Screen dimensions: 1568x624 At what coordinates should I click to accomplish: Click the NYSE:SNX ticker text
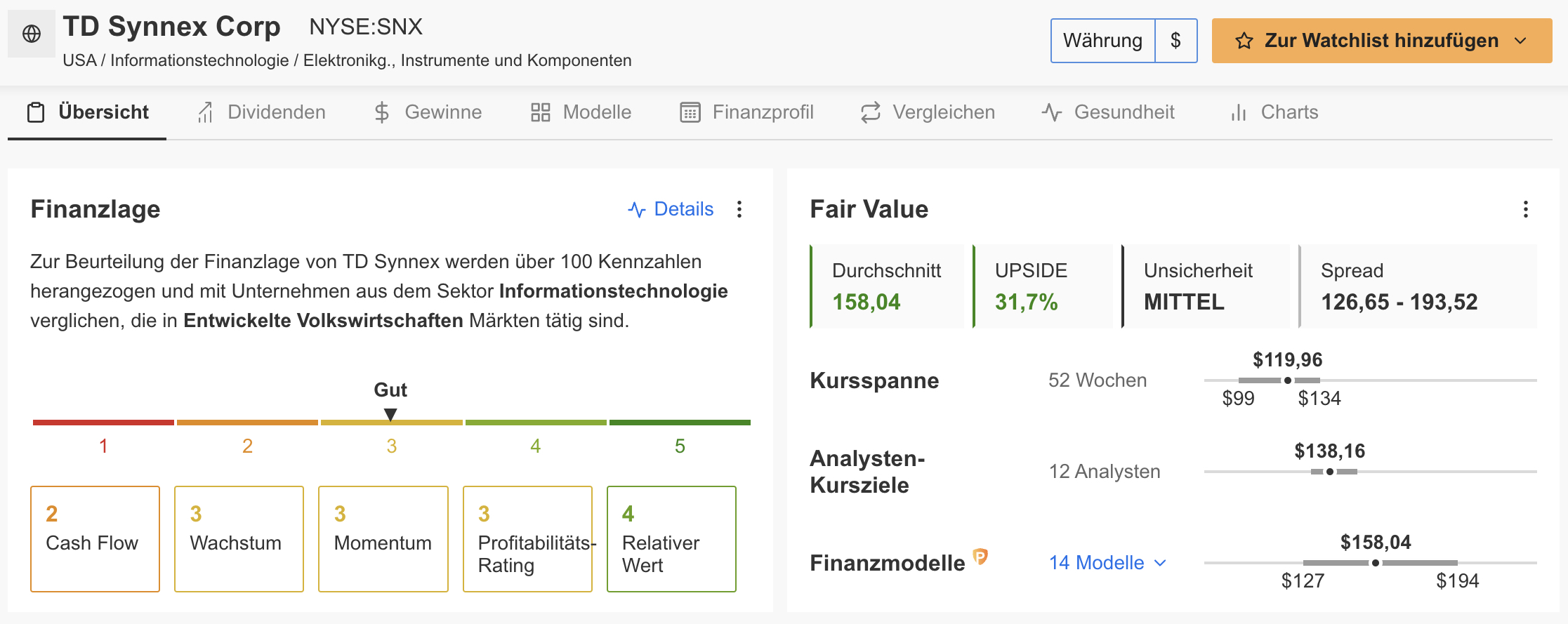pos(366,27)
